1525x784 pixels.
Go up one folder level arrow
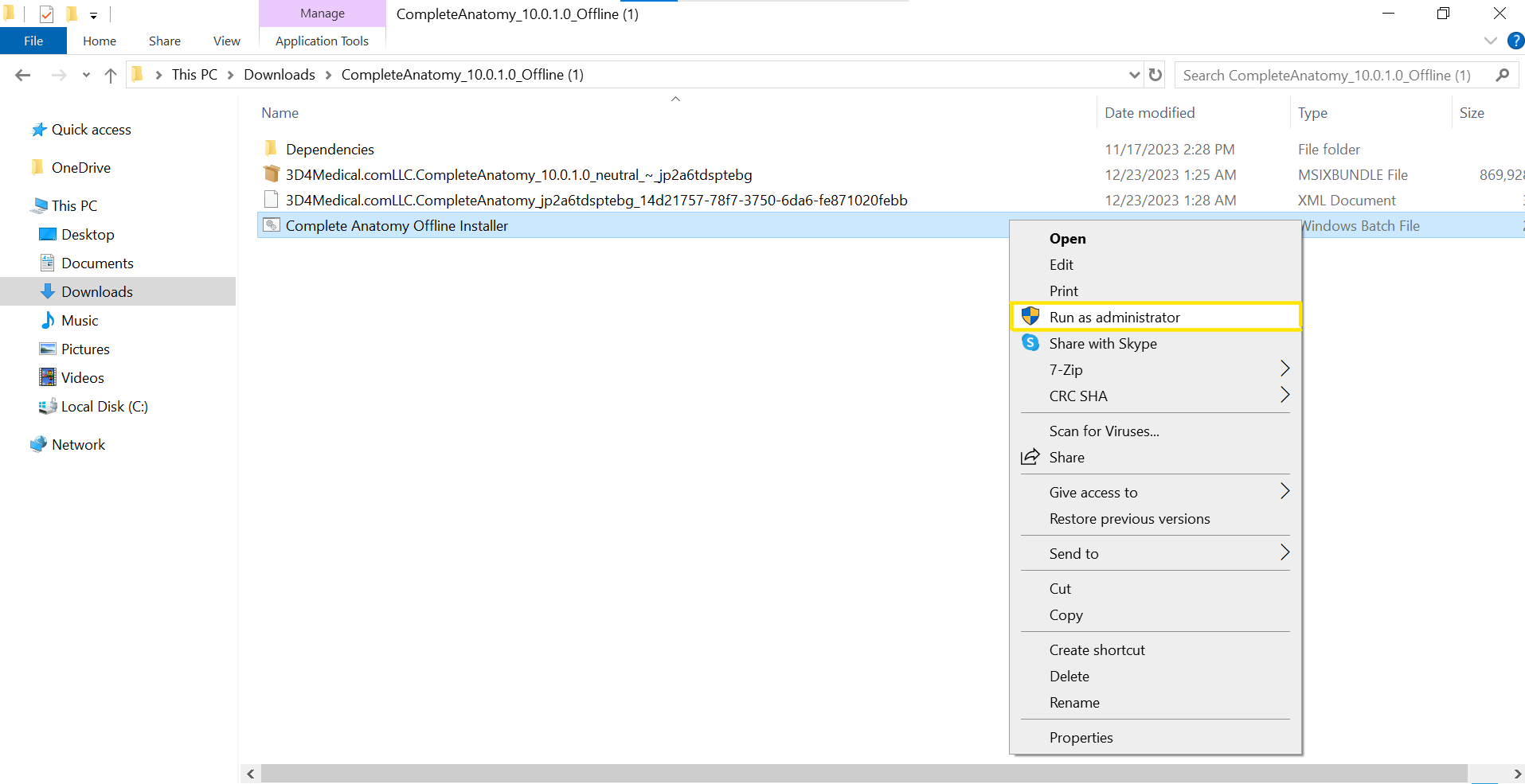(x=111, y=75)
